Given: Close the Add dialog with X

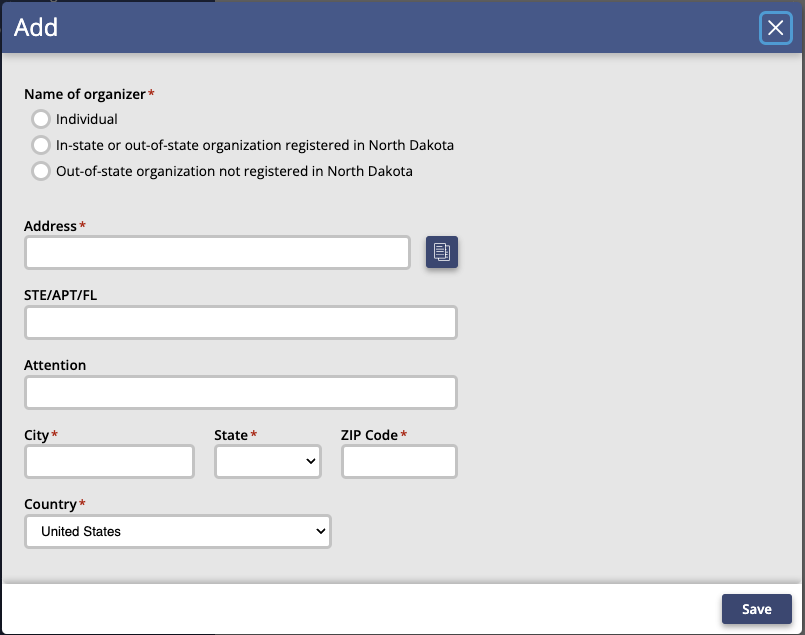Looking at the screenshot, I should pos(775,28).
